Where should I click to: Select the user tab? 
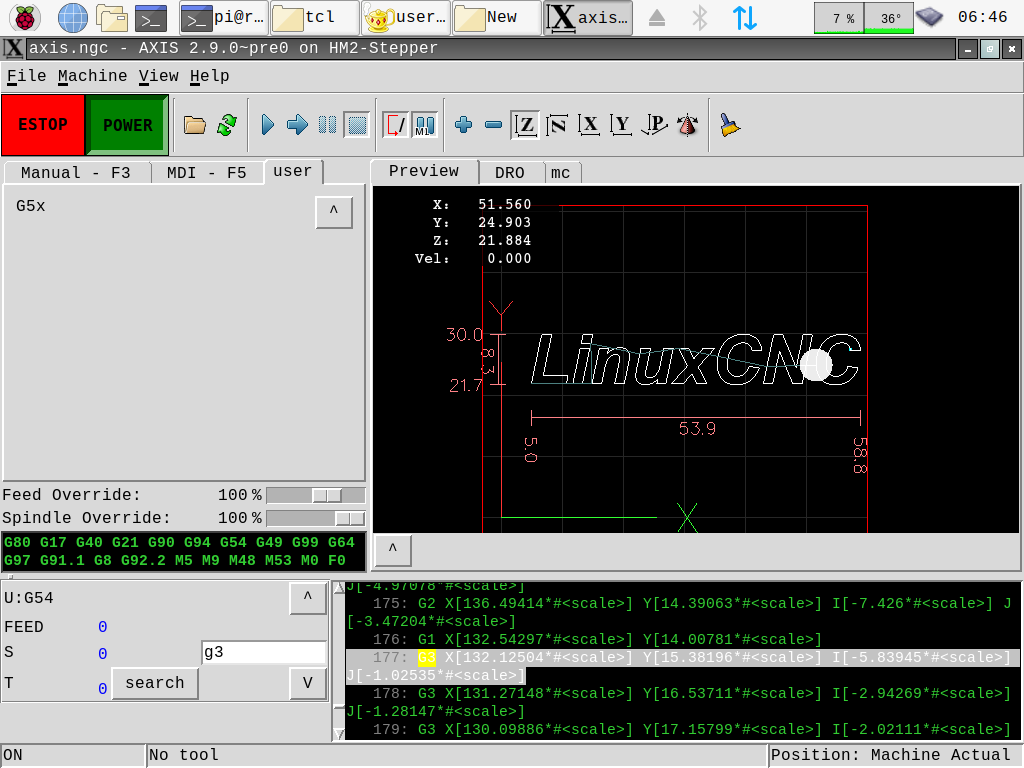[x=293, y=171]
